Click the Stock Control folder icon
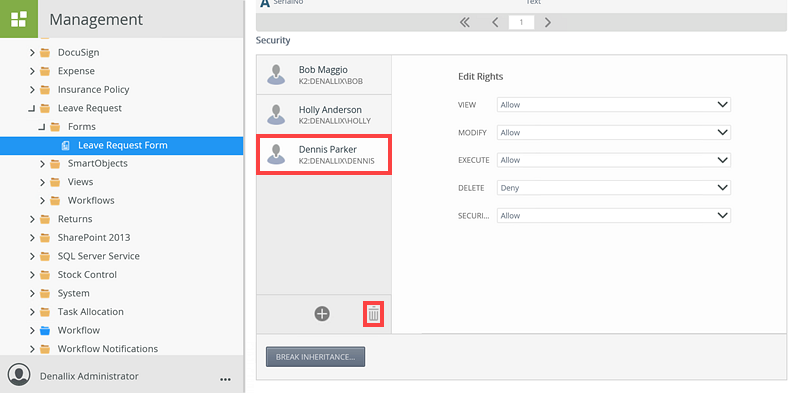 click(x=45, y=275)
